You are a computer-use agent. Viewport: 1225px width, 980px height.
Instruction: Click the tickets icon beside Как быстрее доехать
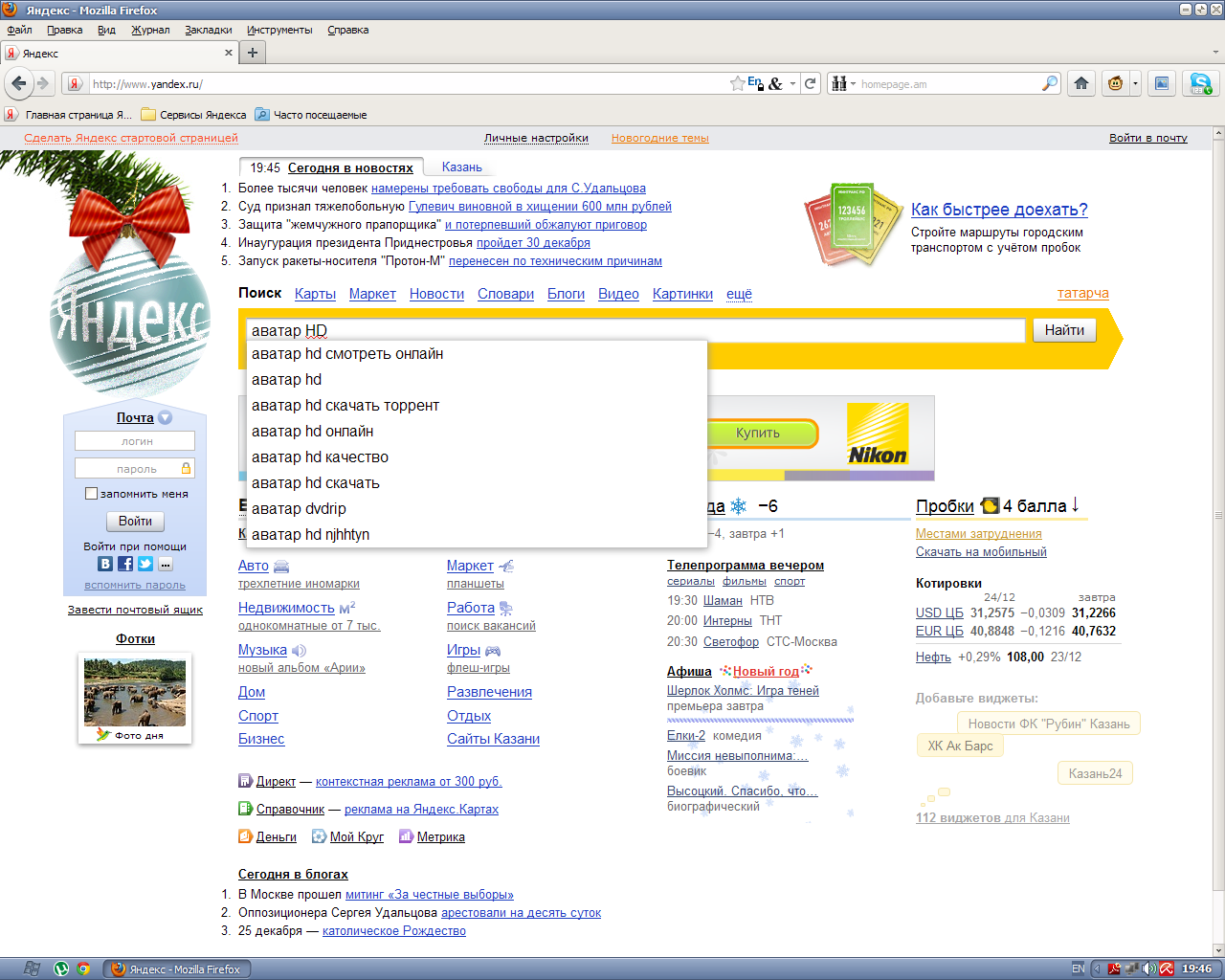[853, 226]
